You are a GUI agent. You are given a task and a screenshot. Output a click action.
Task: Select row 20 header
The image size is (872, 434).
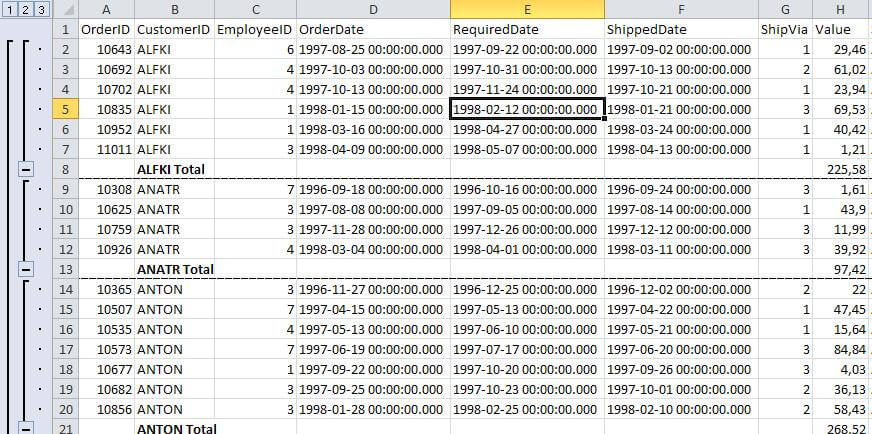pos(66,410)
